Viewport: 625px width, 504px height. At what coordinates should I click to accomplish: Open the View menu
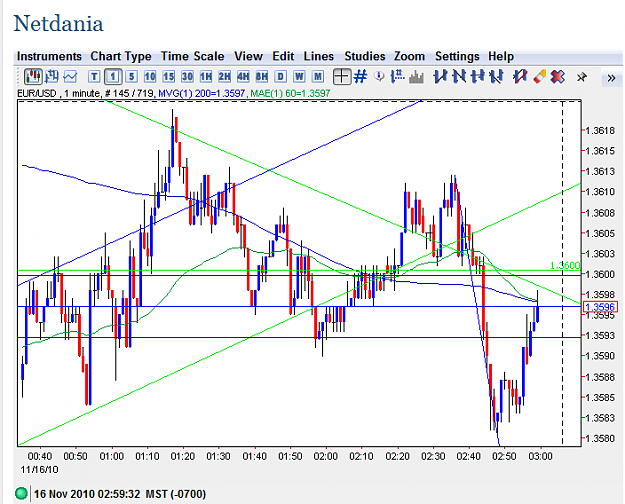coord(248,56)
